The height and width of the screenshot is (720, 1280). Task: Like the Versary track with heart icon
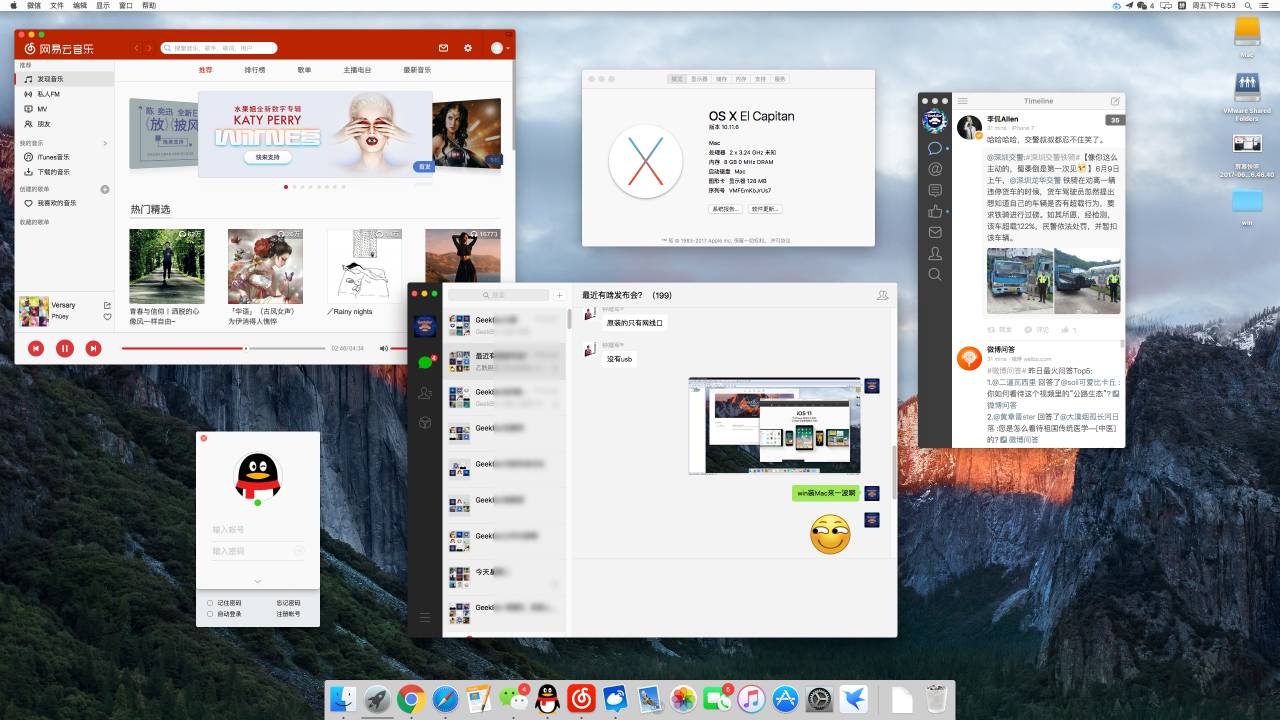pos(107,316)
